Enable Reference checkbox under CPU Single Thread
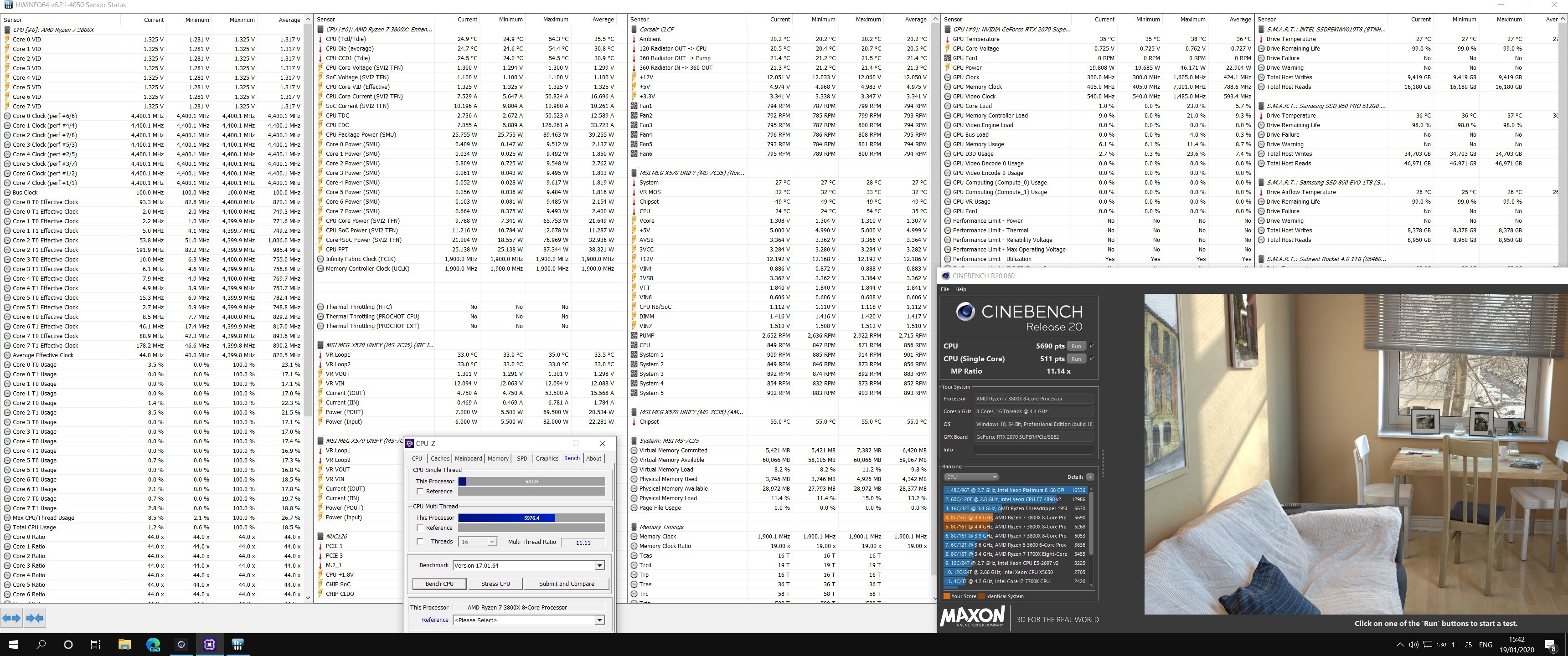The width and height of the screenshot is (1568, 656). 420,491
